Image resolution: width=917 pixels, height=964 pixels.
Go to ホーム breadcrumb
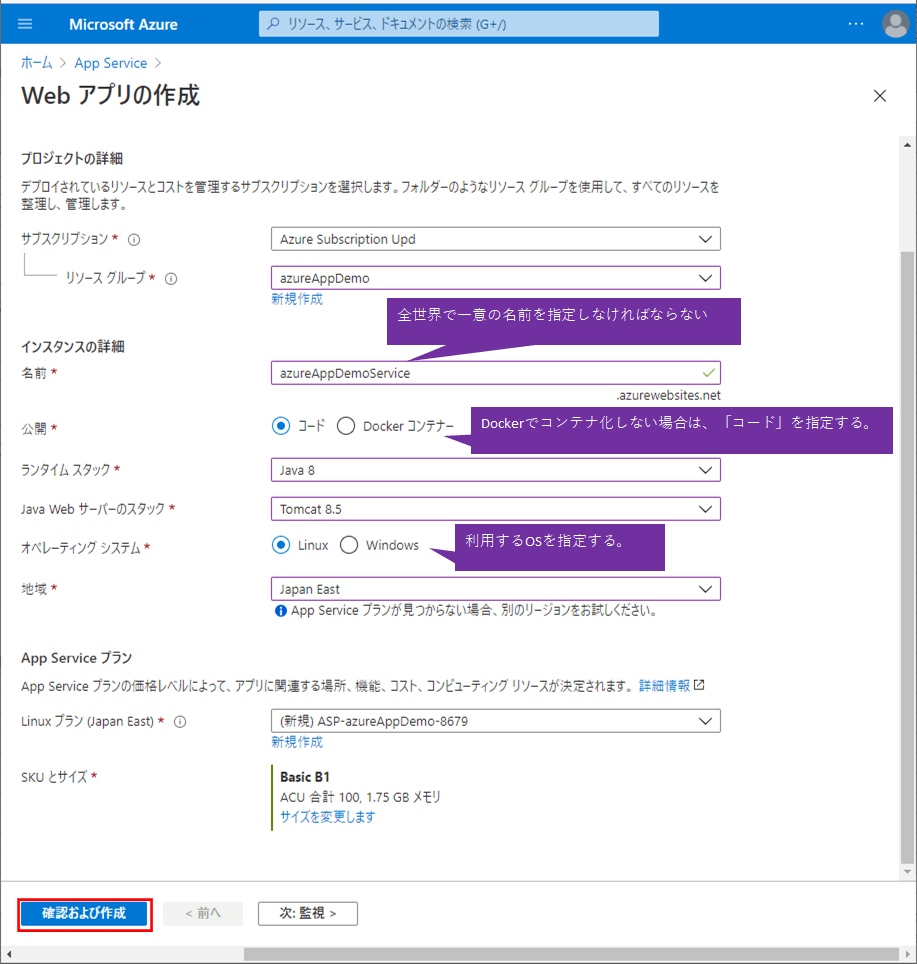pos(37,63)
